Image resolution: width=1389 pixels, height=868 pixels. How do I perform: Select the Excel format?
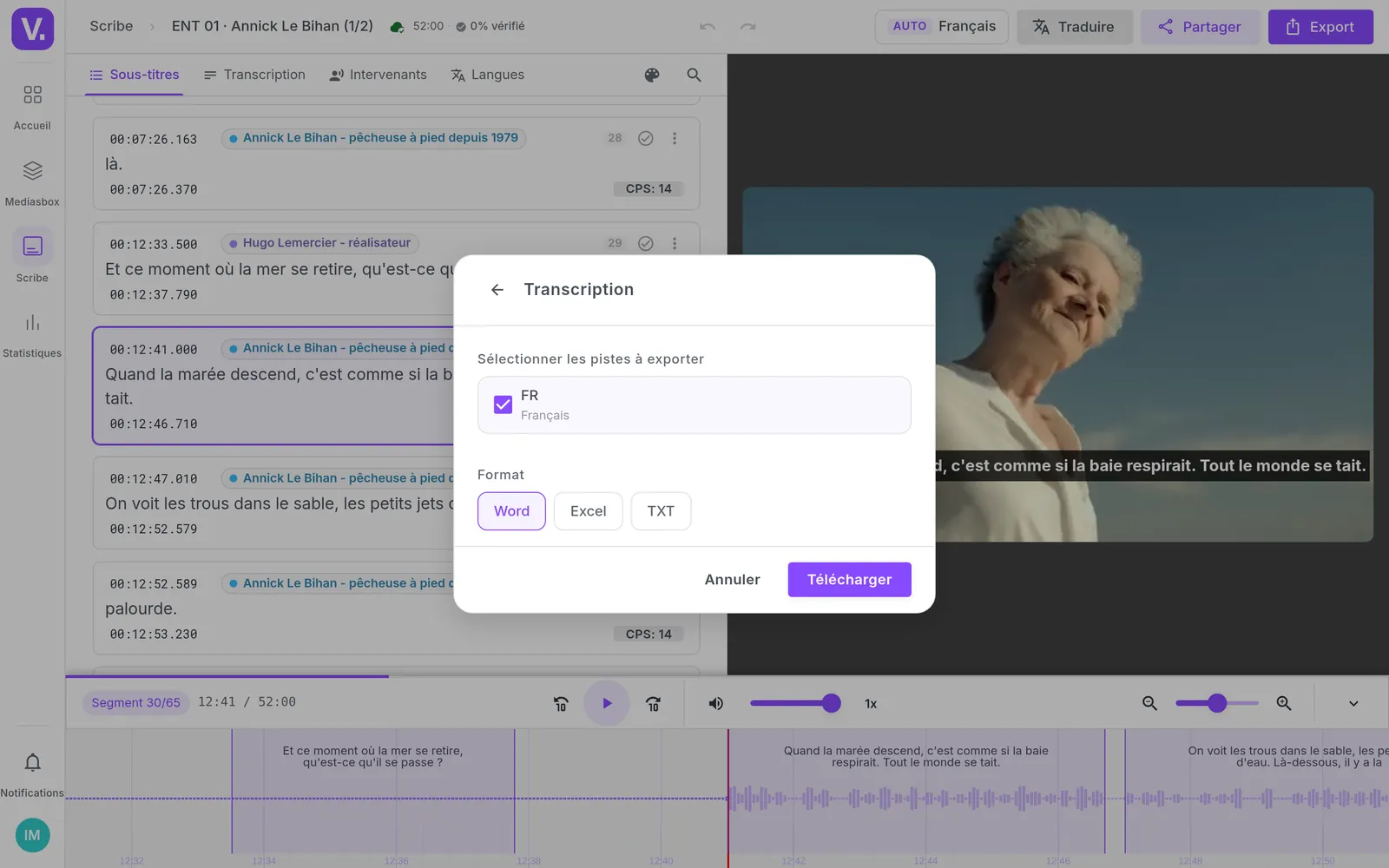(x=588, y=511)
